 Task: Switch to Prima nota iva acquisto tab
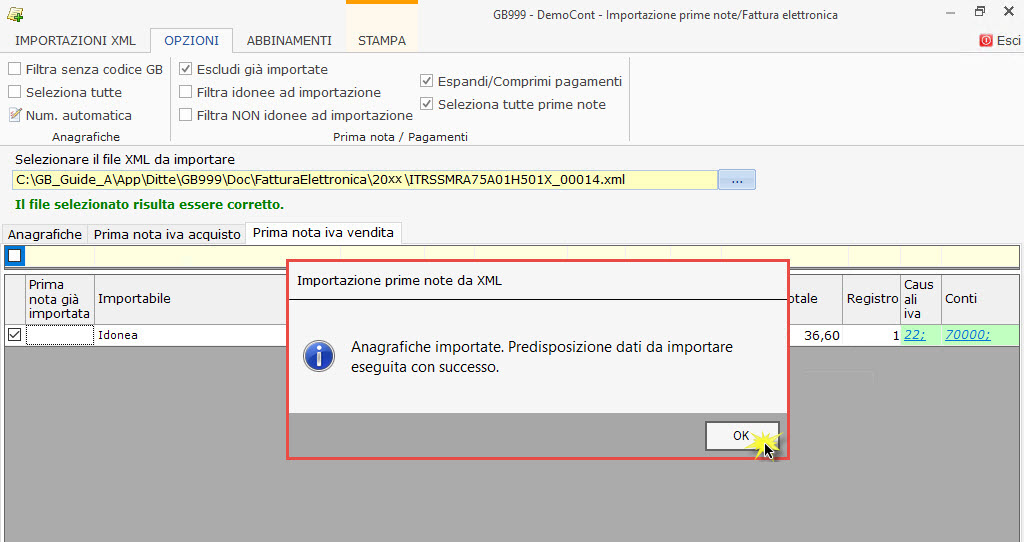(x=167, y=234)
